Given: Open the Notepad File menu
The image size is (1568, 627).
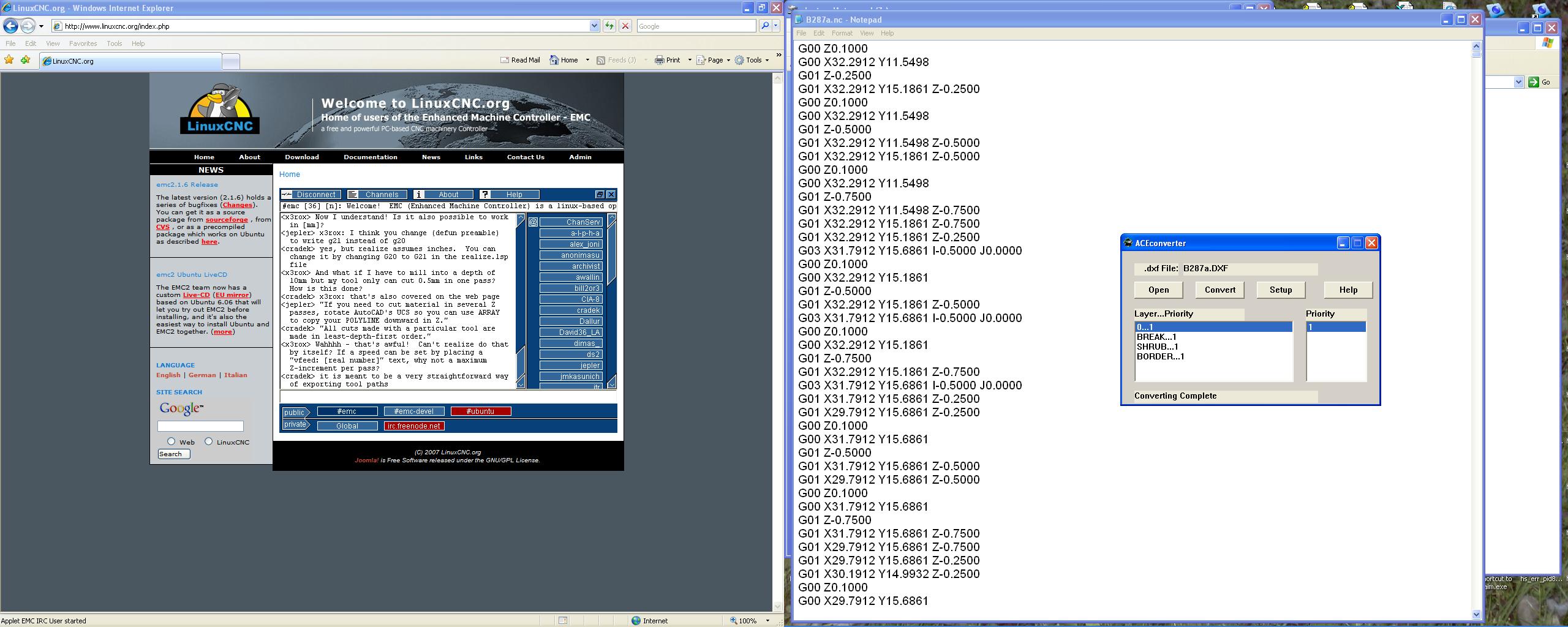Looking at the screenshot, I should 801,33.
